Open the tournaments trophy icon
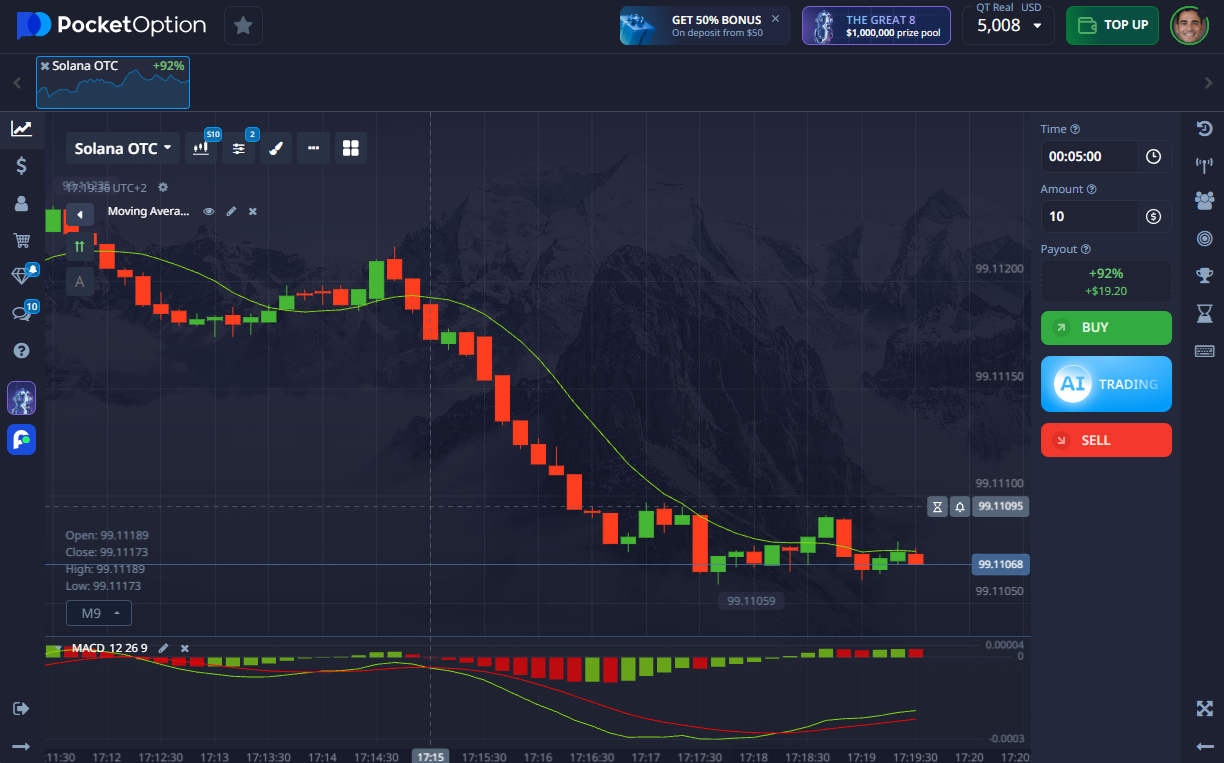 (1204, 275)
